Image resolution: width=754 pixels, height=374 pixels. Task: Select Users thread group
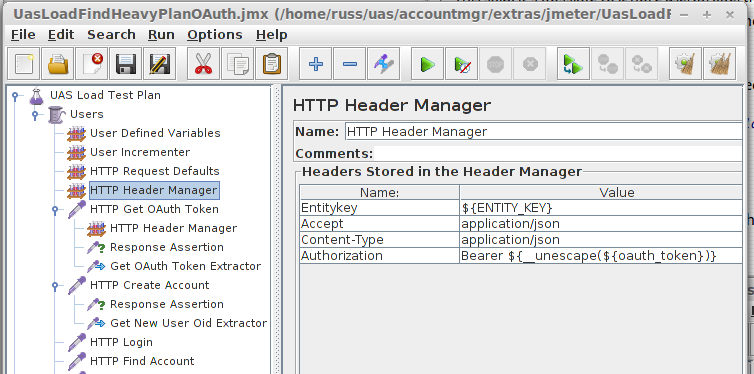[x=87, y=114]
